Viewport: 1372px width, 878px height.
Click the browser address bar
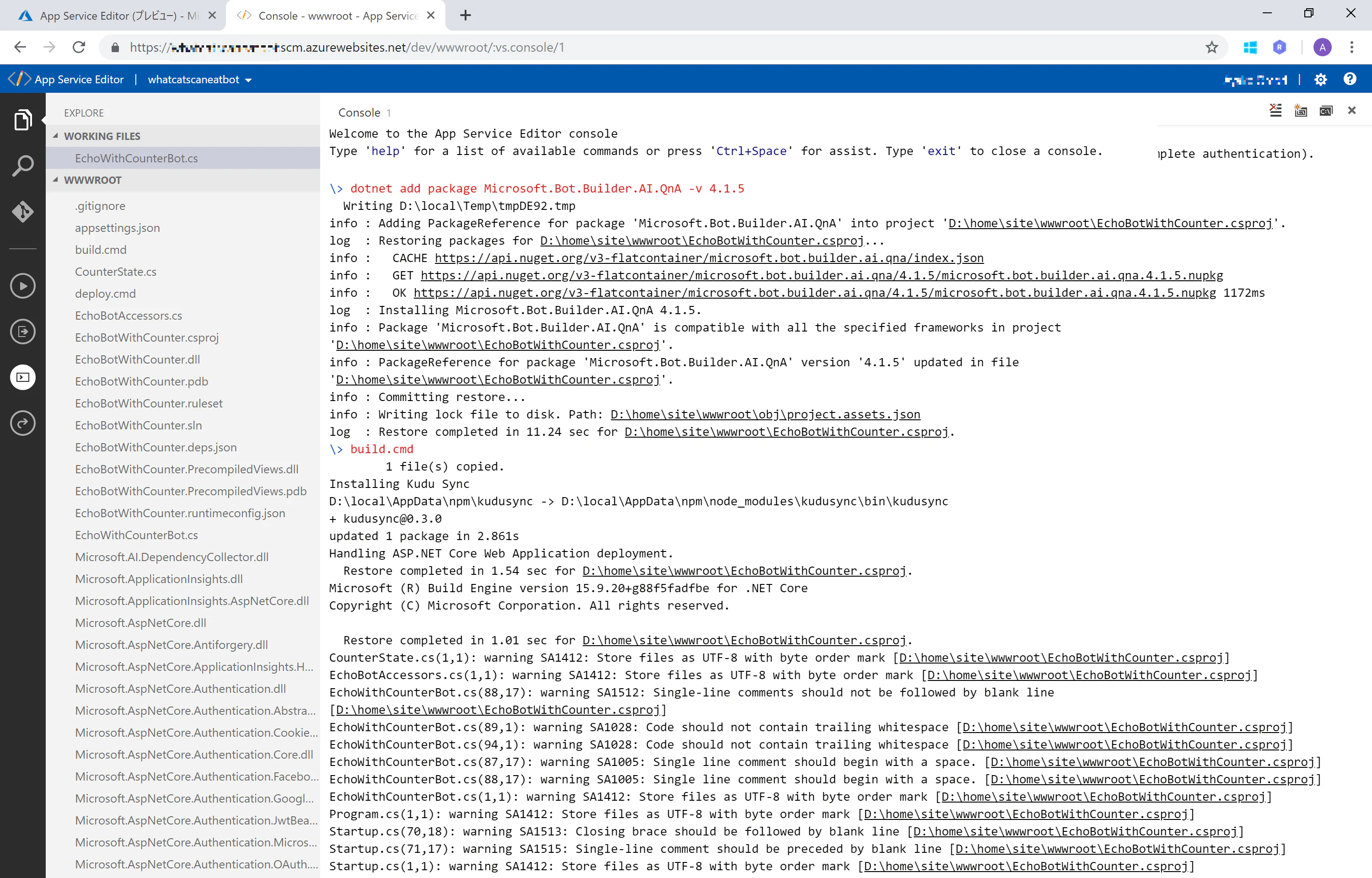[x=655, y=47]
